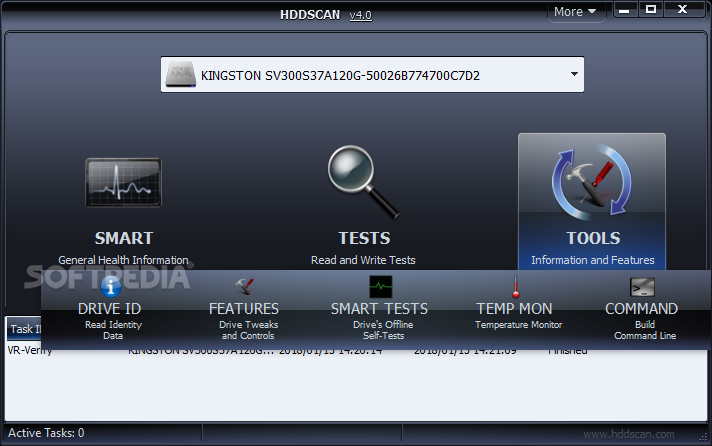Image resolution: width=712 pixels, height=446 pixels.
Task: Open the TOOLS hammer and screwdriver icon
Action: 592,182
